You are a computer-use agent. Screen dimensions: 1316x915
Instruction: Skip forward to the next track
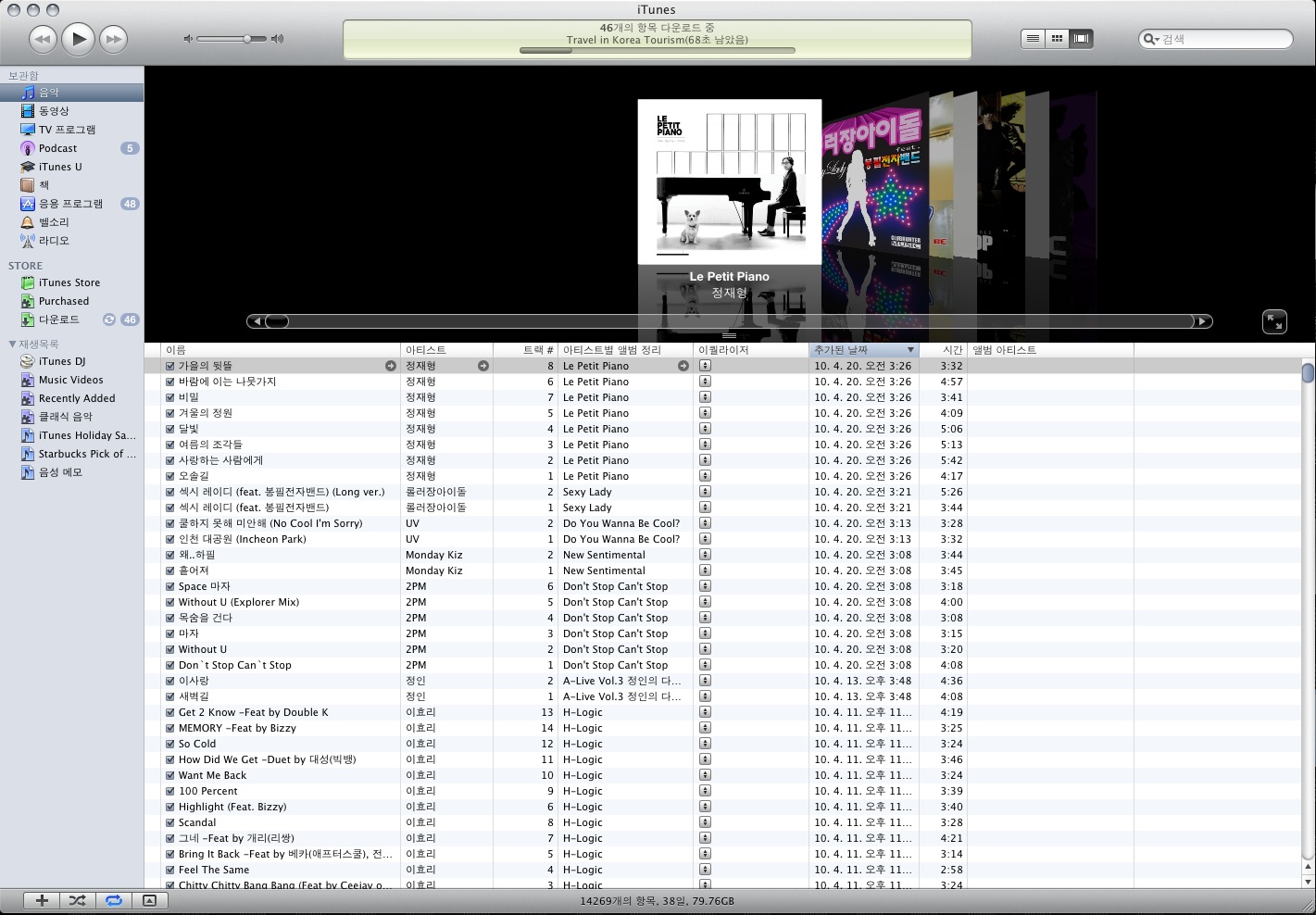114,39
